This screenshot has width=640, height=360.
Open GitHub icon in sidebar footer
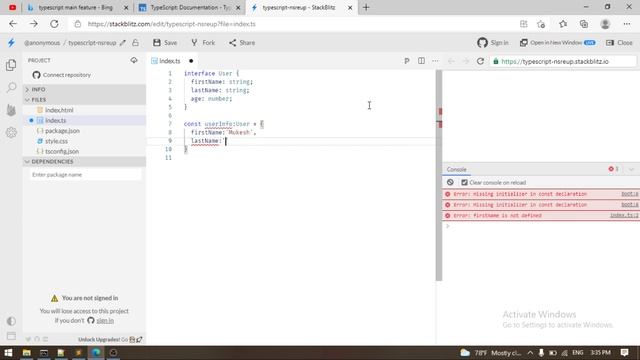point(37,339)
